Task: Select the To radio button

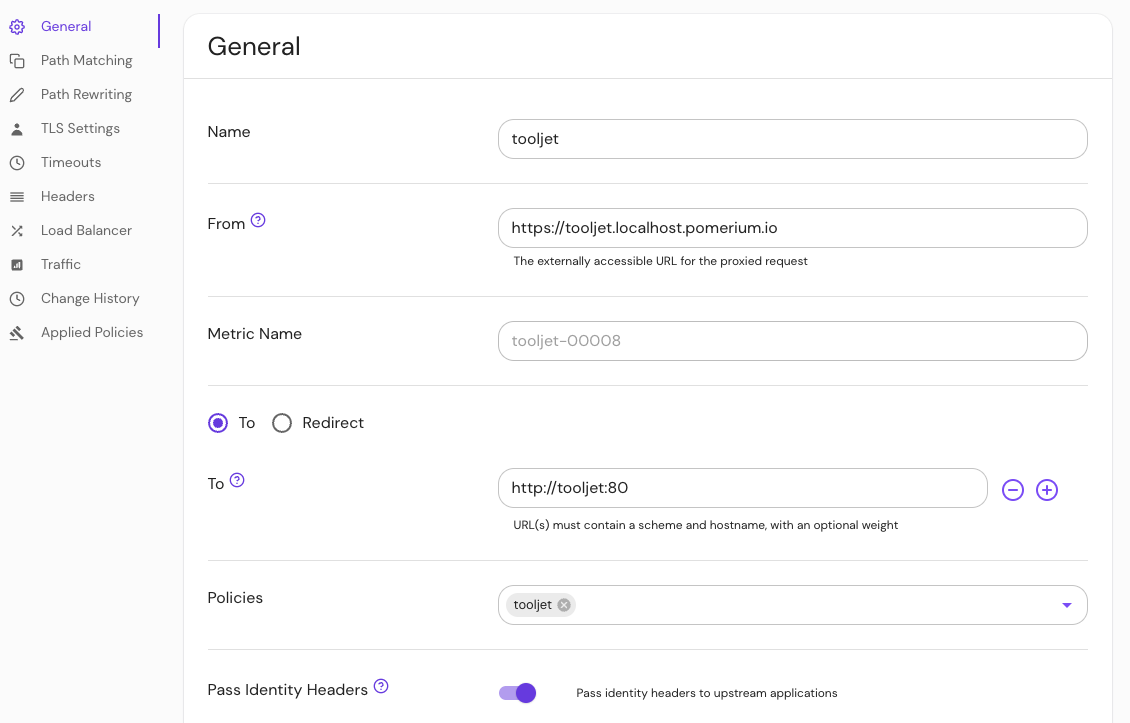Action: click(x=218, y=423)
